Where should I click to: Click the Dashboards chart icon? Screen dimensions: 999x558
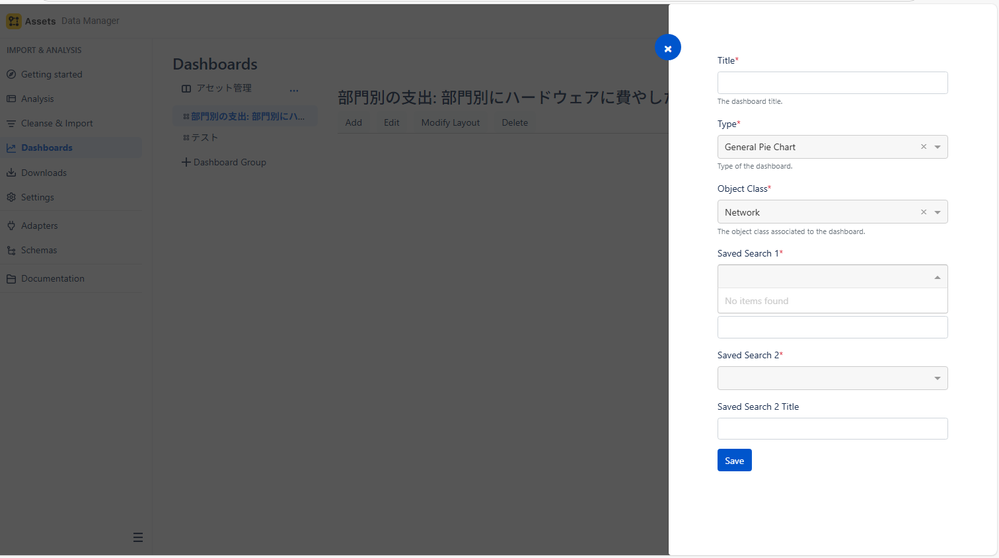tap(11, 148)
